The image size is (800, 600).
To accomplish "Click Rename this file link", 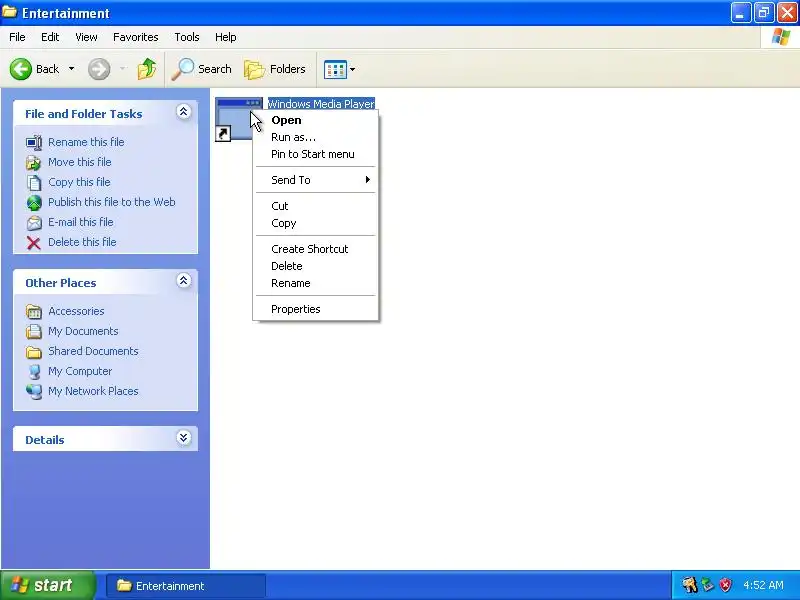I will coord(86,142).
